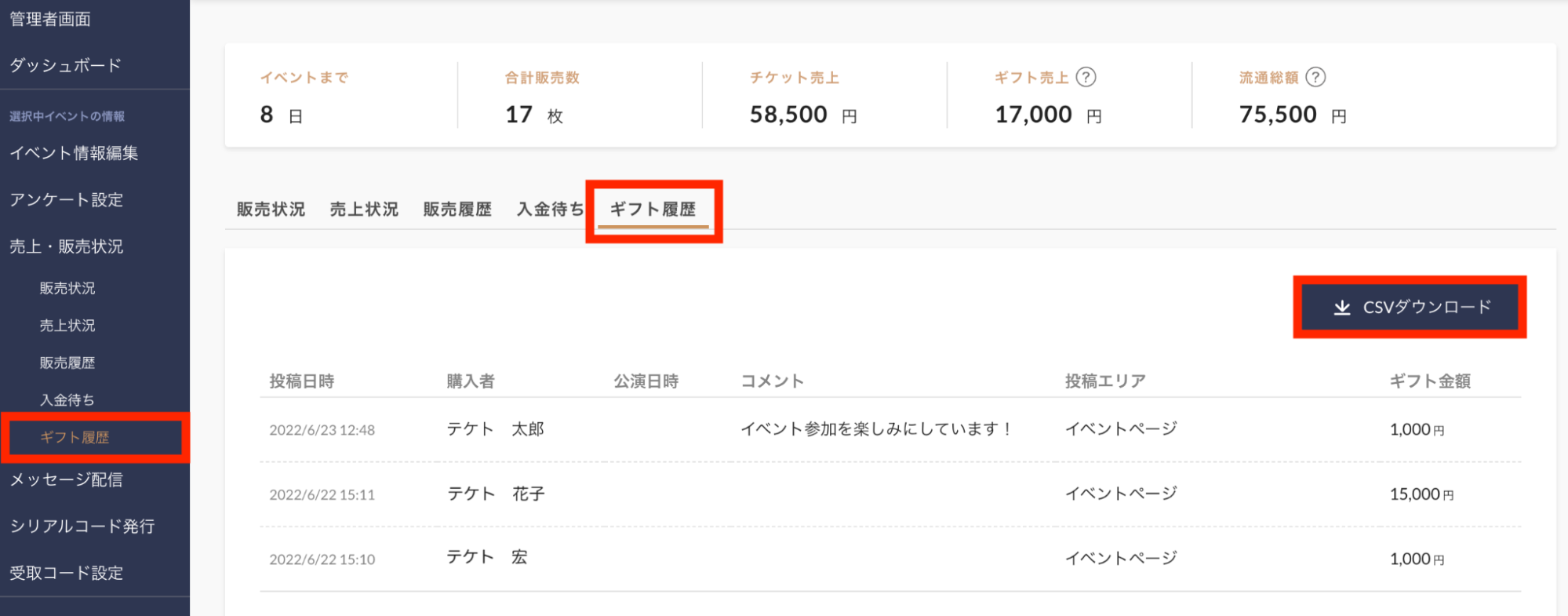
Task: Open 販売状況 sidebar sub-item
Action: [67, 289]
